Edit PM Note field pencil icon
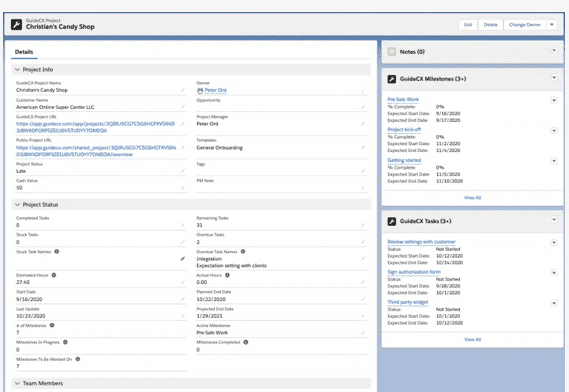569x392 pixels. (363, 188)
